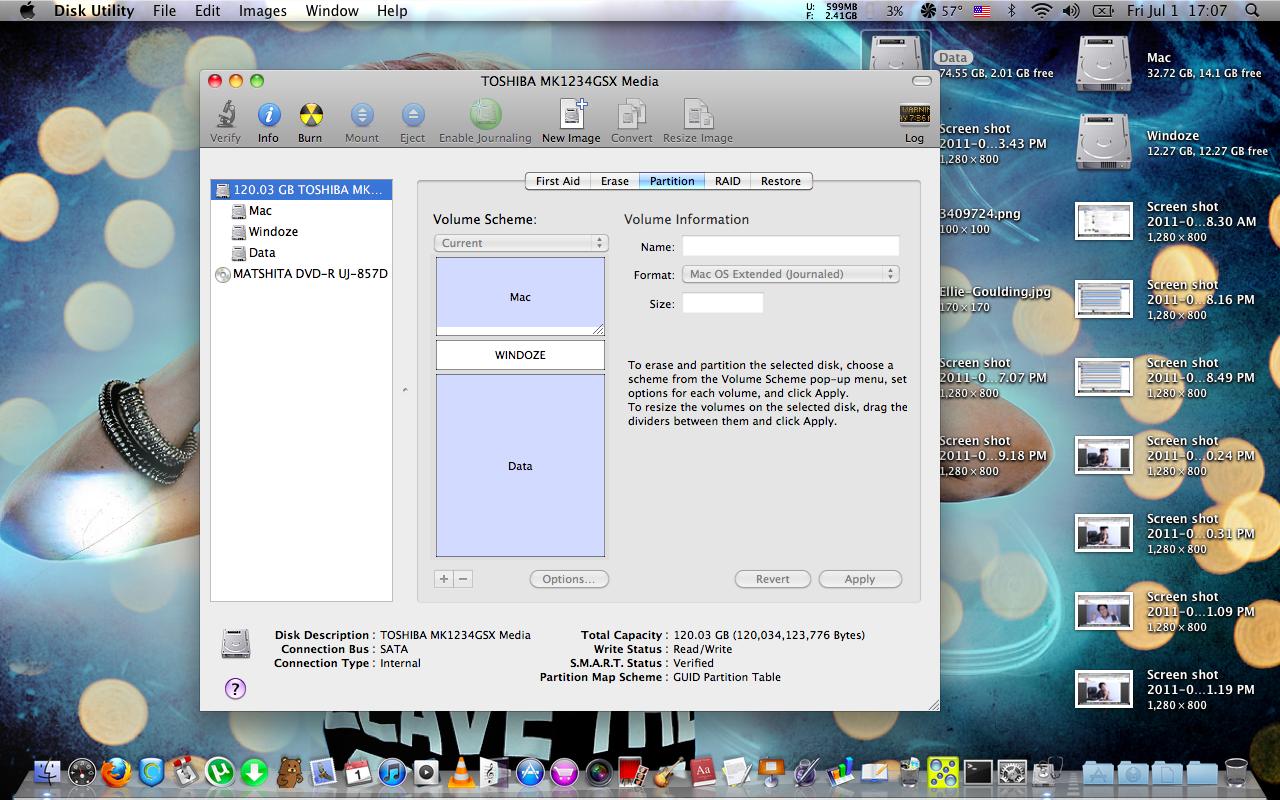Open Finder from the dock

tap(47, 771)
